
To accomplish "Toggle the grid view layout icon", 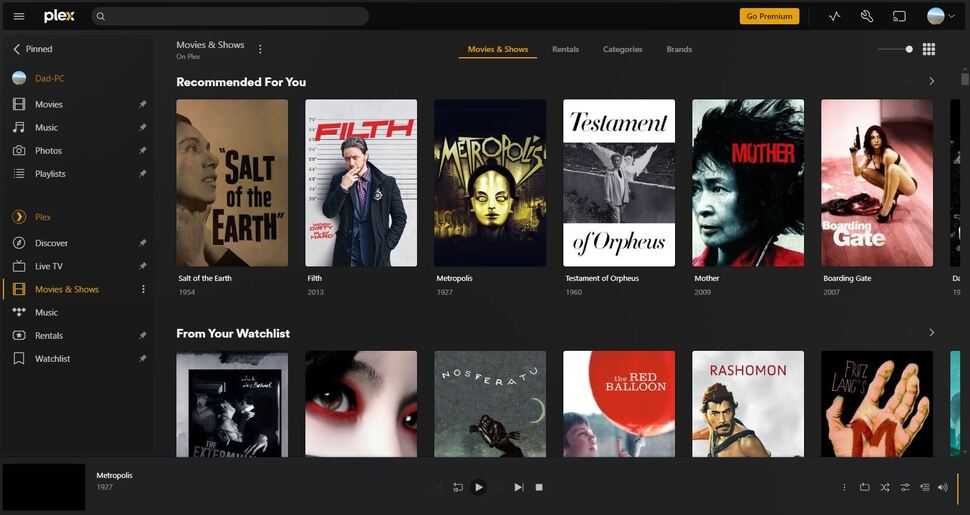I will pyautogui.click(x=929, y=49).
